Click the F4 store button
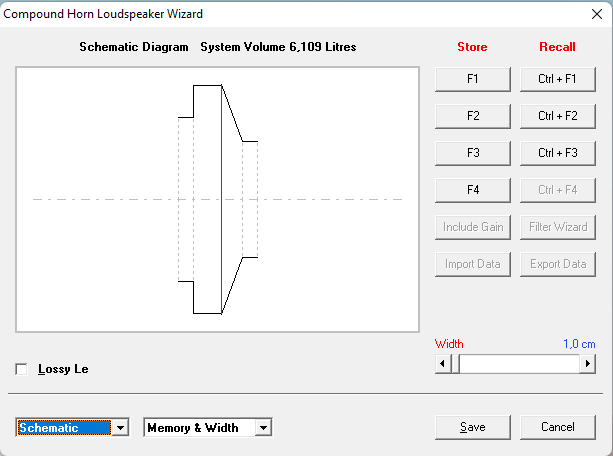Viewport: 613px width, 456px height. pos(473,190)
